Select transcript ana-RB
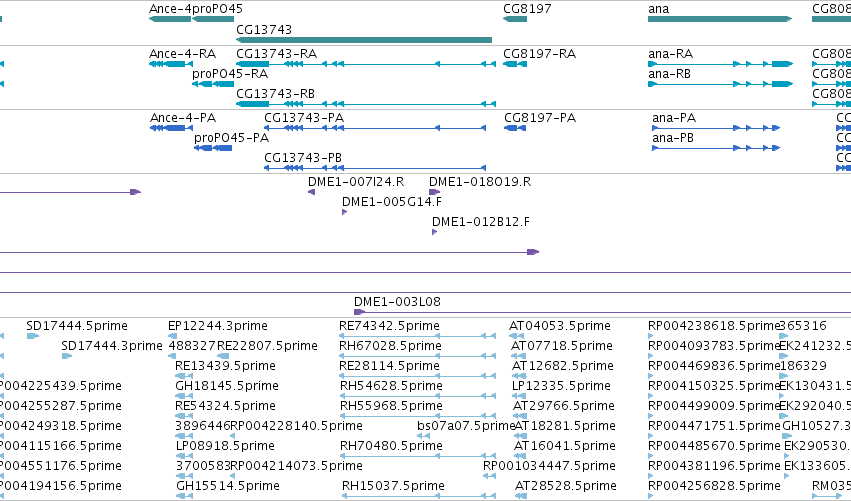Image resolution: width=851 pixels, height=501 pixels. [720, 84]
